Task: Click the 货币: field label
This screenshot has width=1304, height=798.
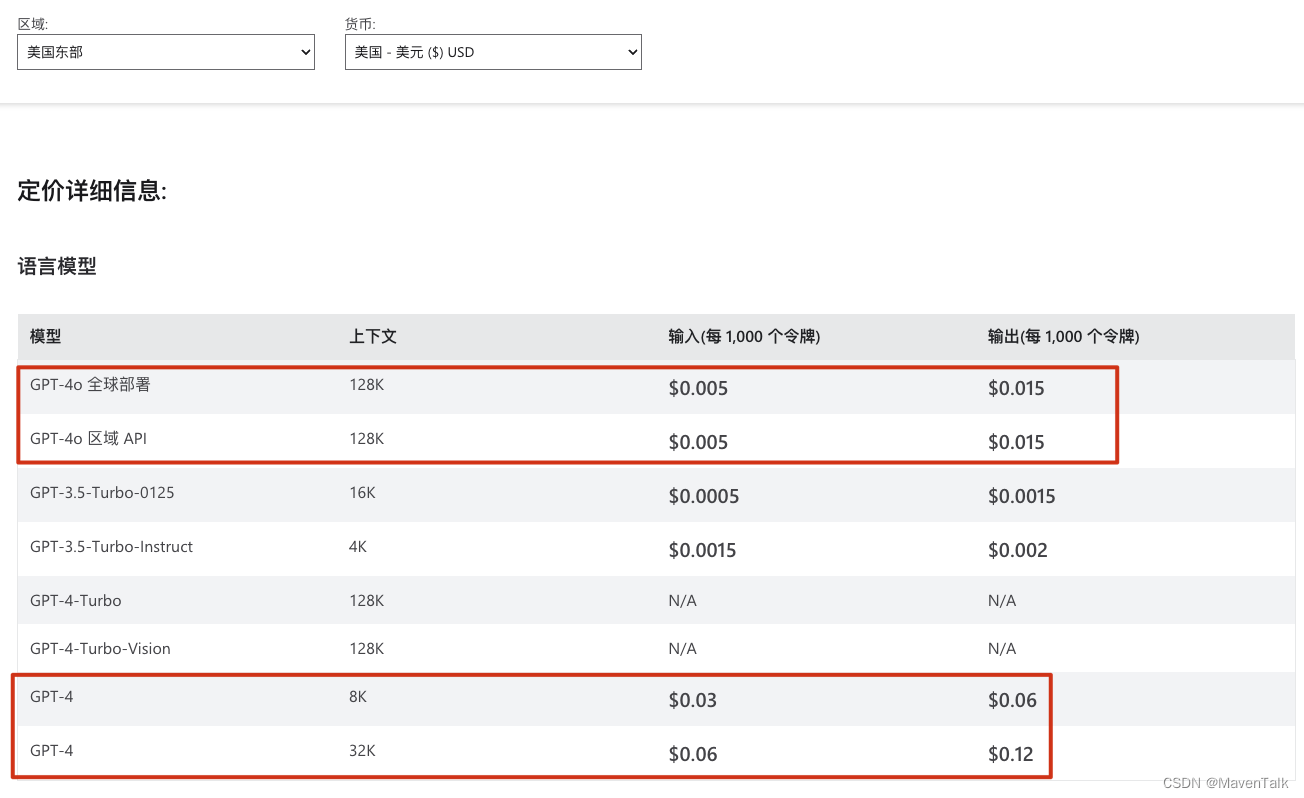Action: pos(360,23)
